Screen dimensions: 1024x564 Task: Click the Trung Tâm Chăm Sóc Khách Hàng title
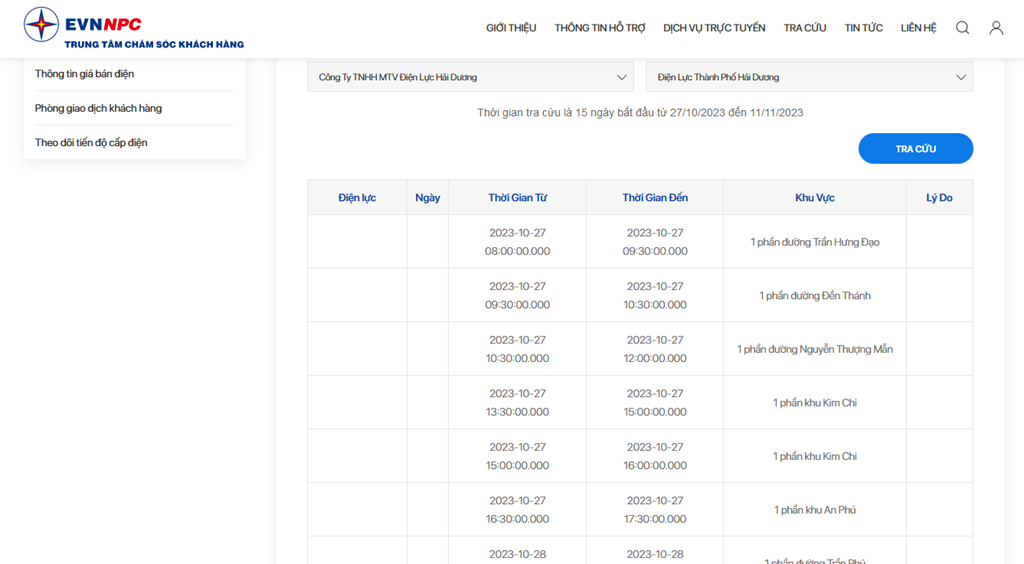pyautogui.click(x=154, y=44)
